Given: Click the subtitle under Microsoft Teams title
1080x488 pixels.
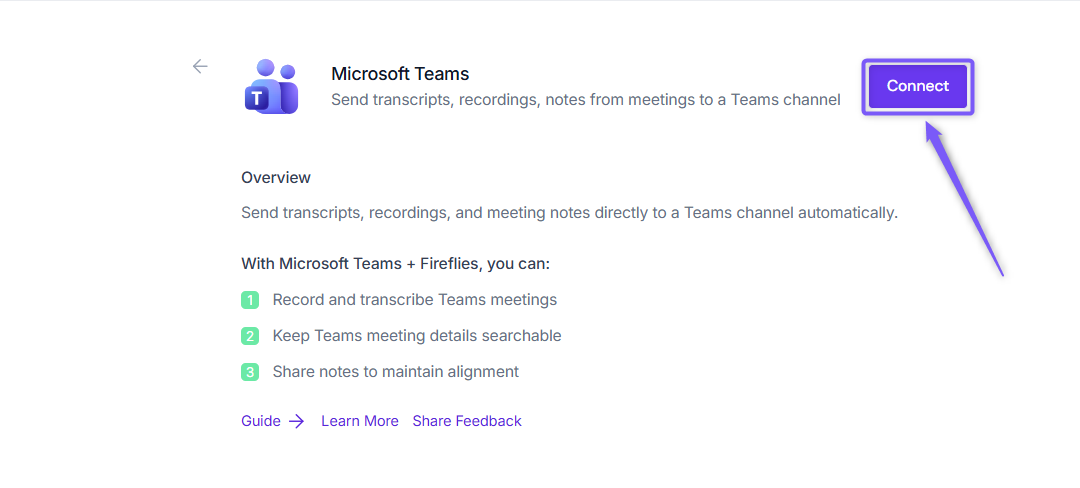Looking at the screenshot, I should point(585,100).
